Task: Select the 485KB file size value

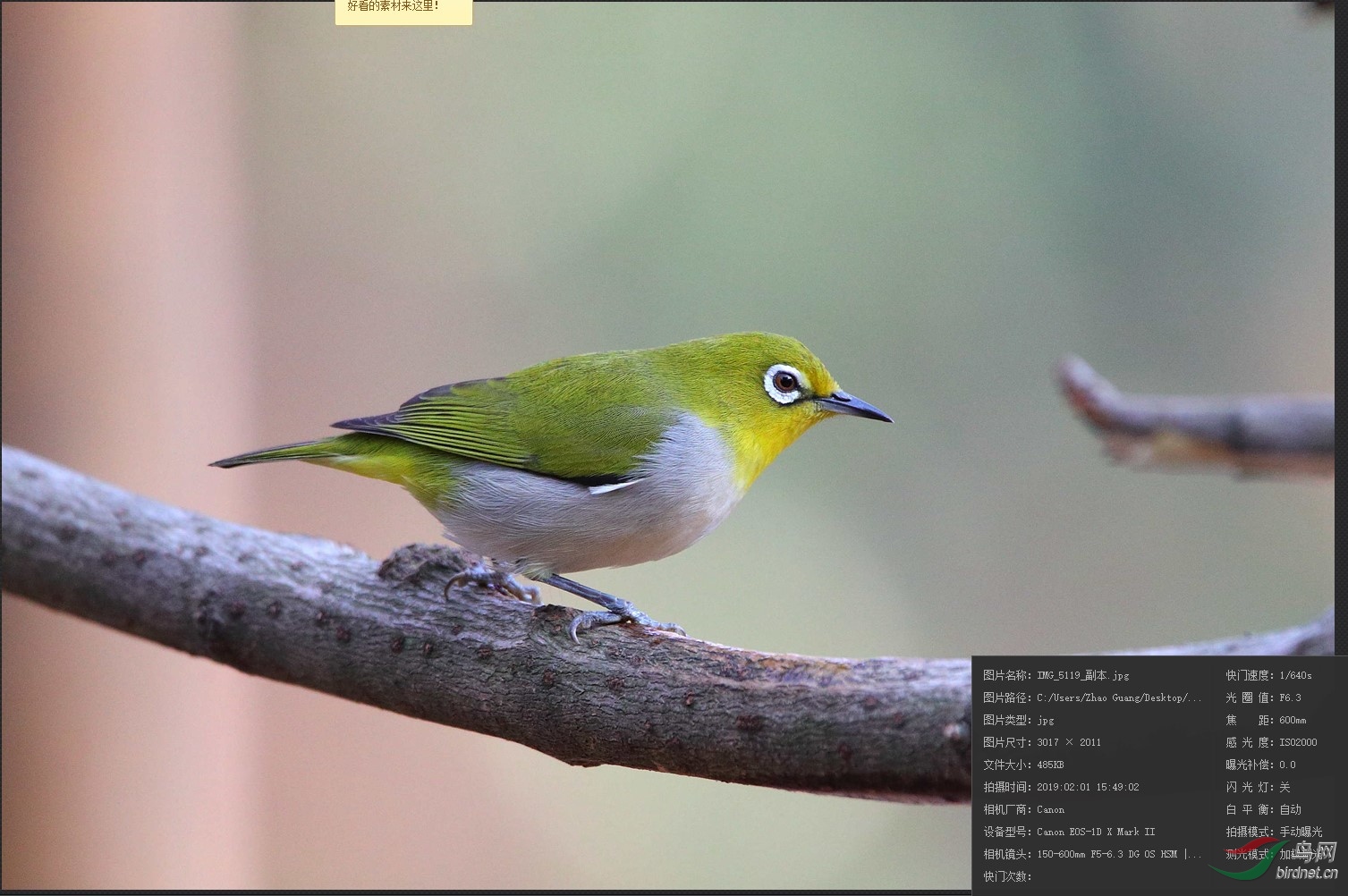Action: [x=1048, y=765]
